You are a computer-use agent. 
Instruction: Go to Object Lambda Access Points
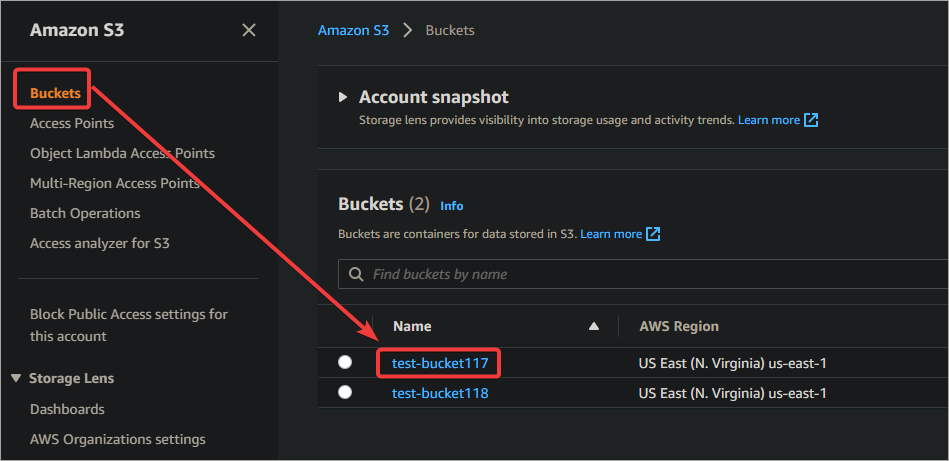pyautogui.click(x=122, y=154)
